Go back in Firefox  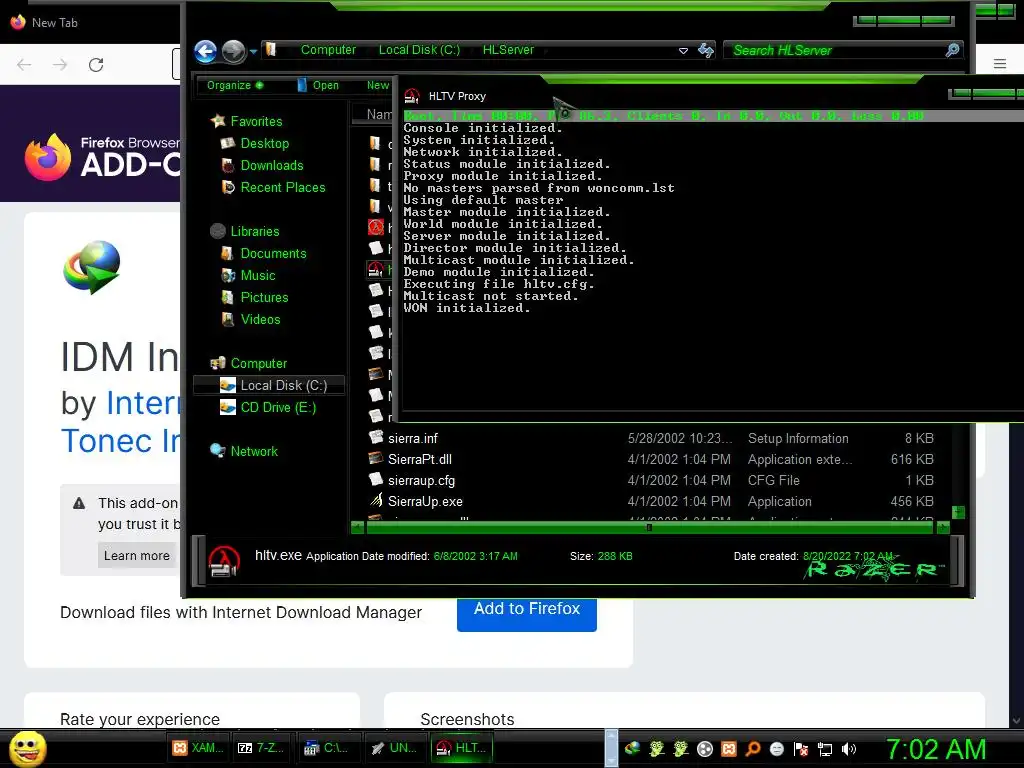click(24, 65)
